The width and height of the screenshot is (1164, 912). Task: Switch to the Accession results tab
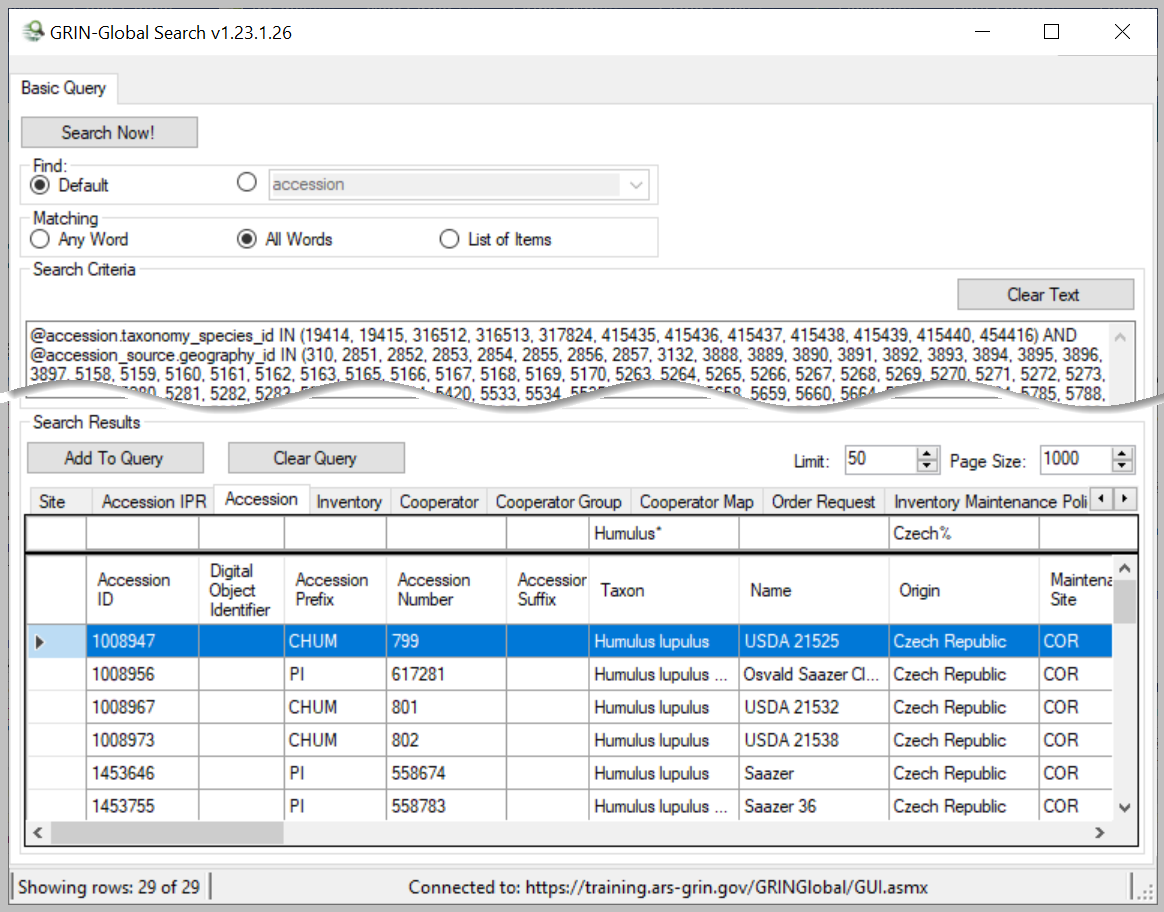tap(261, 499)
